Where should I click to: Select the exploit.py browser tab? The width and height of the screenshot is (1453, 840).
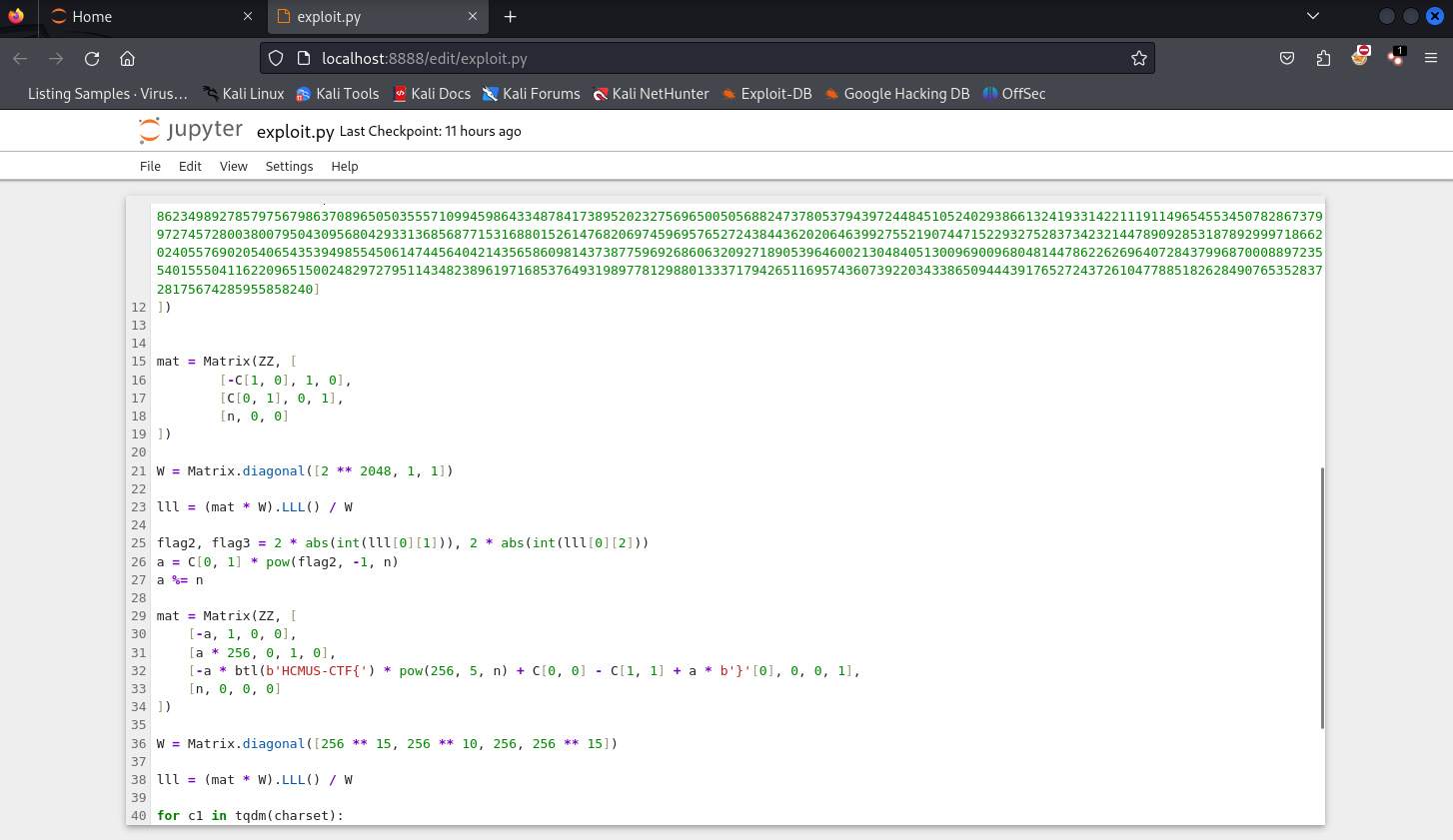coord(378,16)
